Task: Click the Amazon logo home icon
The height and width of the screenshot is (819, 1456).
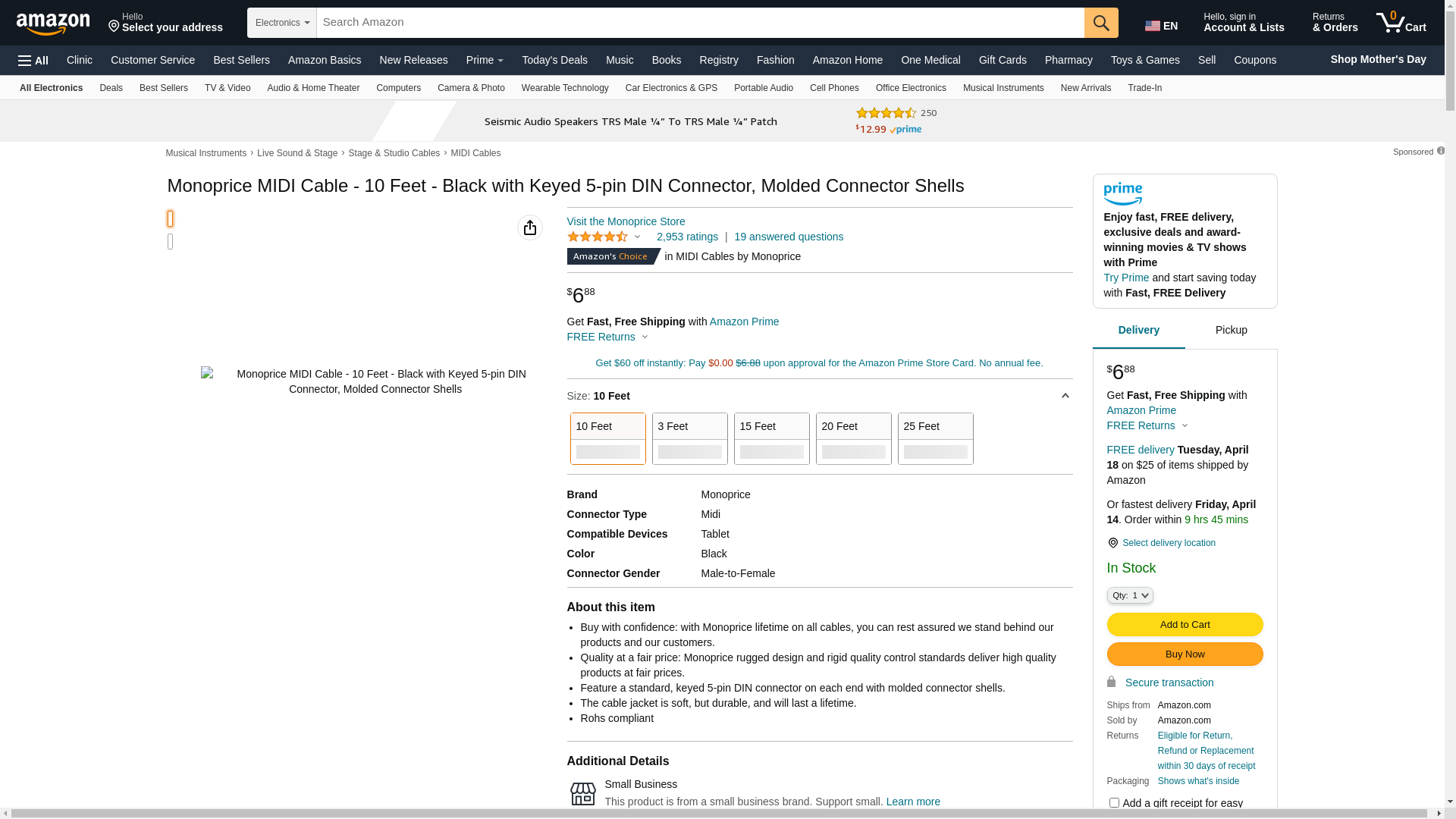Action: [x=53, y=24]
